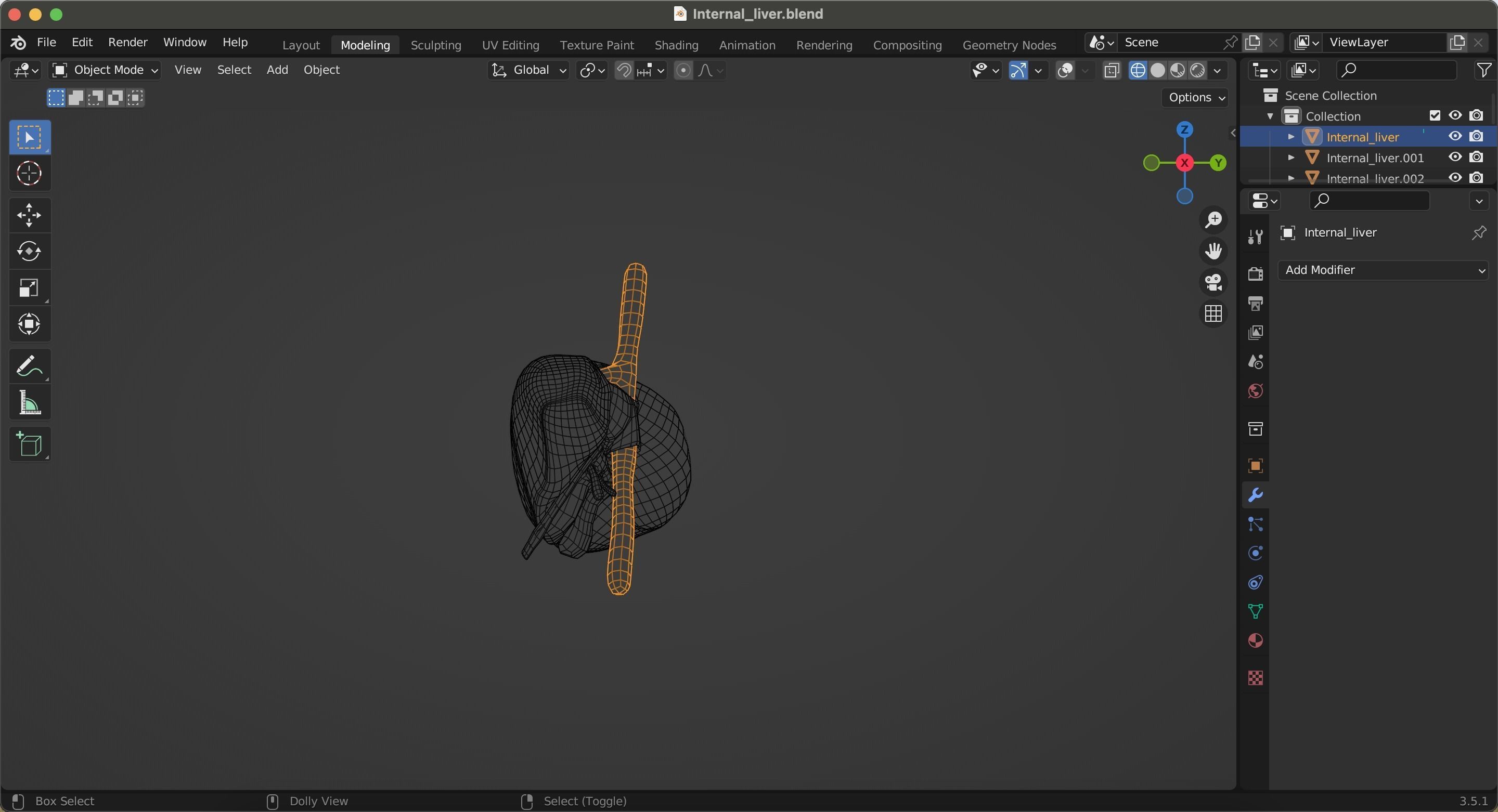Select the Scale tool
The width and height of the screenshot is (1498, 812).
pyautogui.click(x=30, y=287)
